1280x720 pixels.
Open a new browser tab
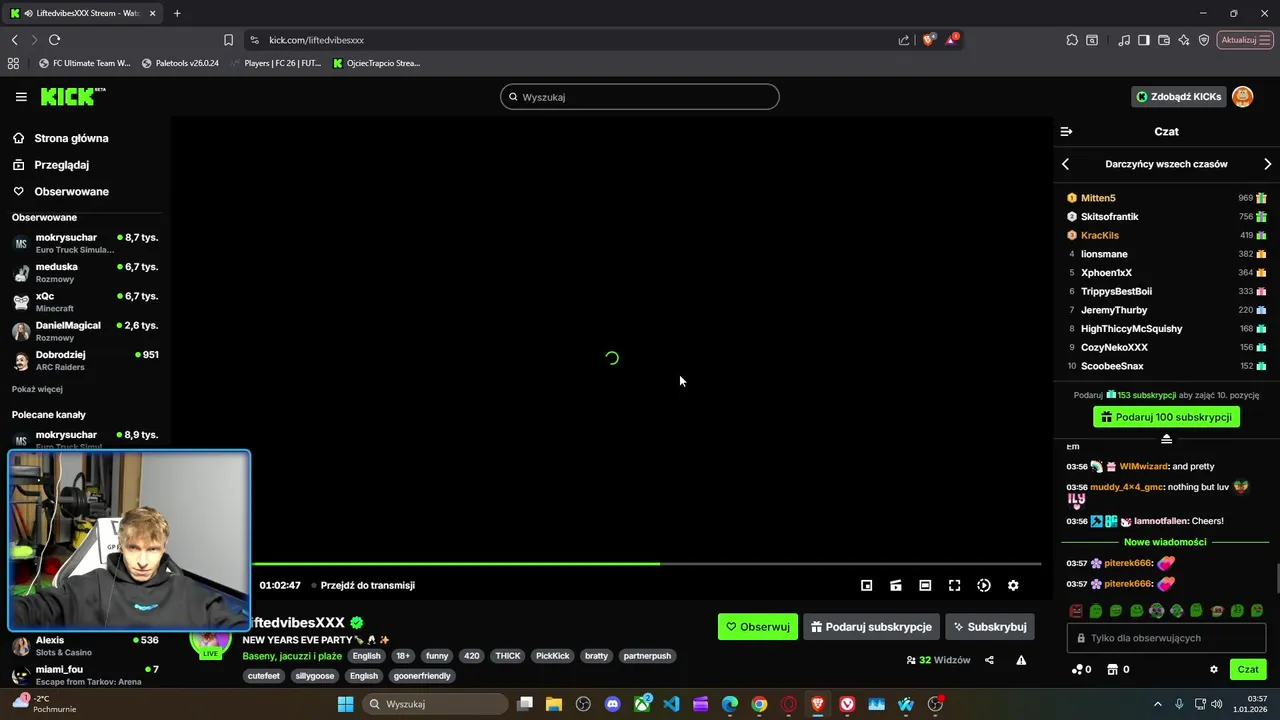(177, 13)
